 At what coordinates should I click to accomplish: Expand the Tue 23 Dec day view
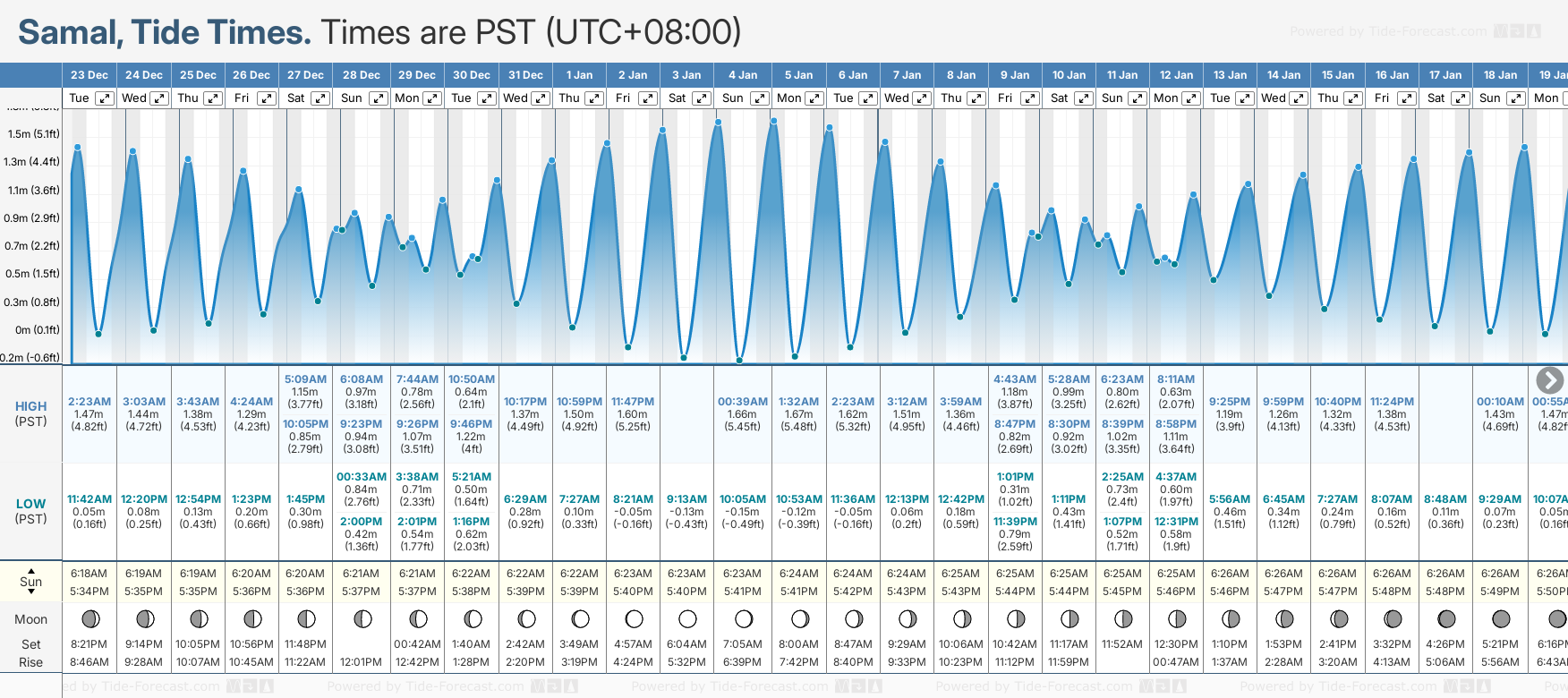tap(105, 98)
